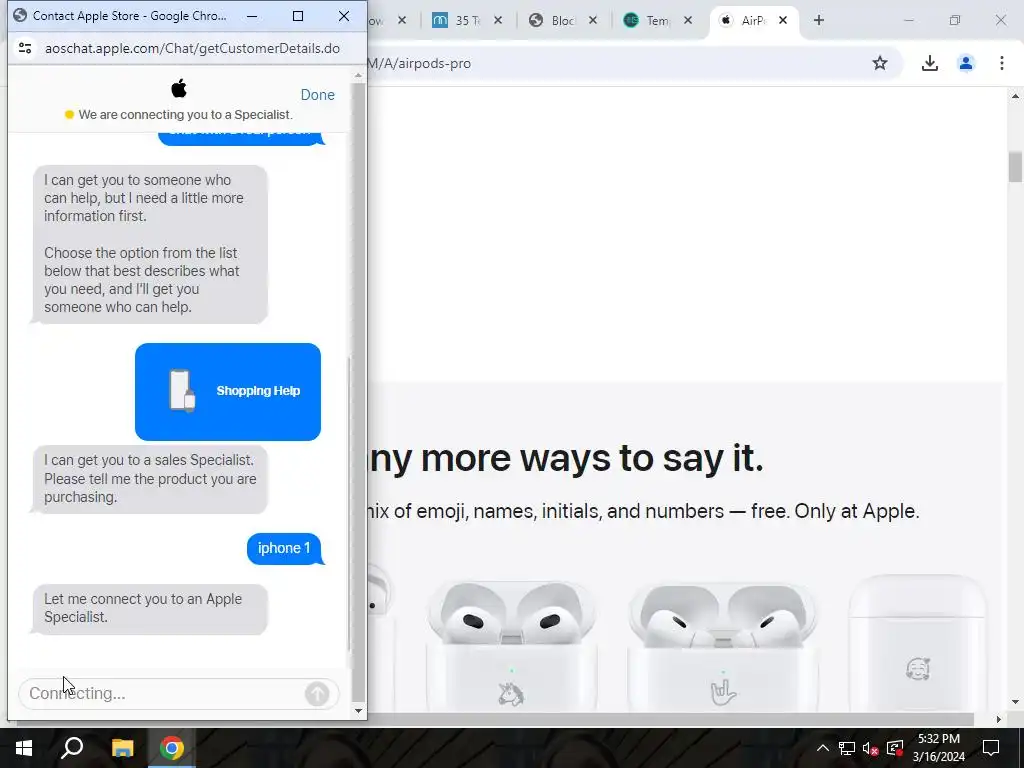Bookmark this page with the star icon

[880, 63]
